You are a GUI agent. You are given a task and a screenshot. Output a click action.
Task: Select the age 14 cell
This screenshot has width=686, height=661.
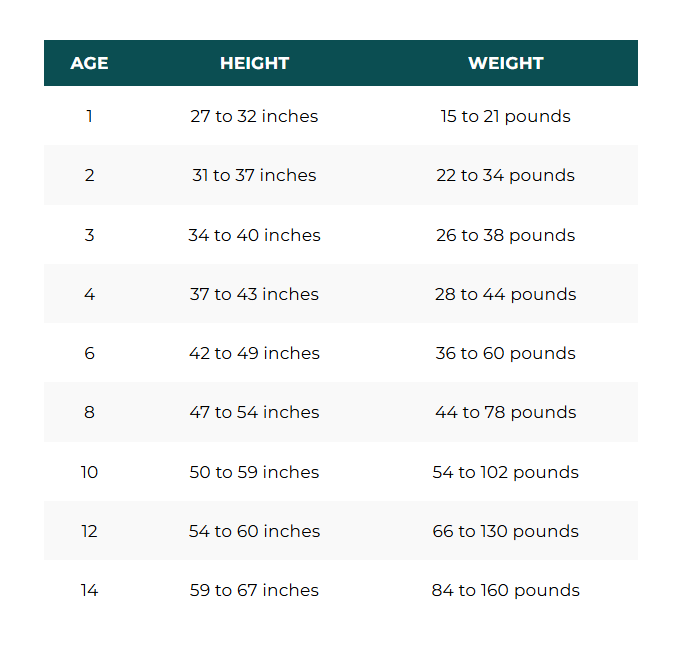[89, 591]
